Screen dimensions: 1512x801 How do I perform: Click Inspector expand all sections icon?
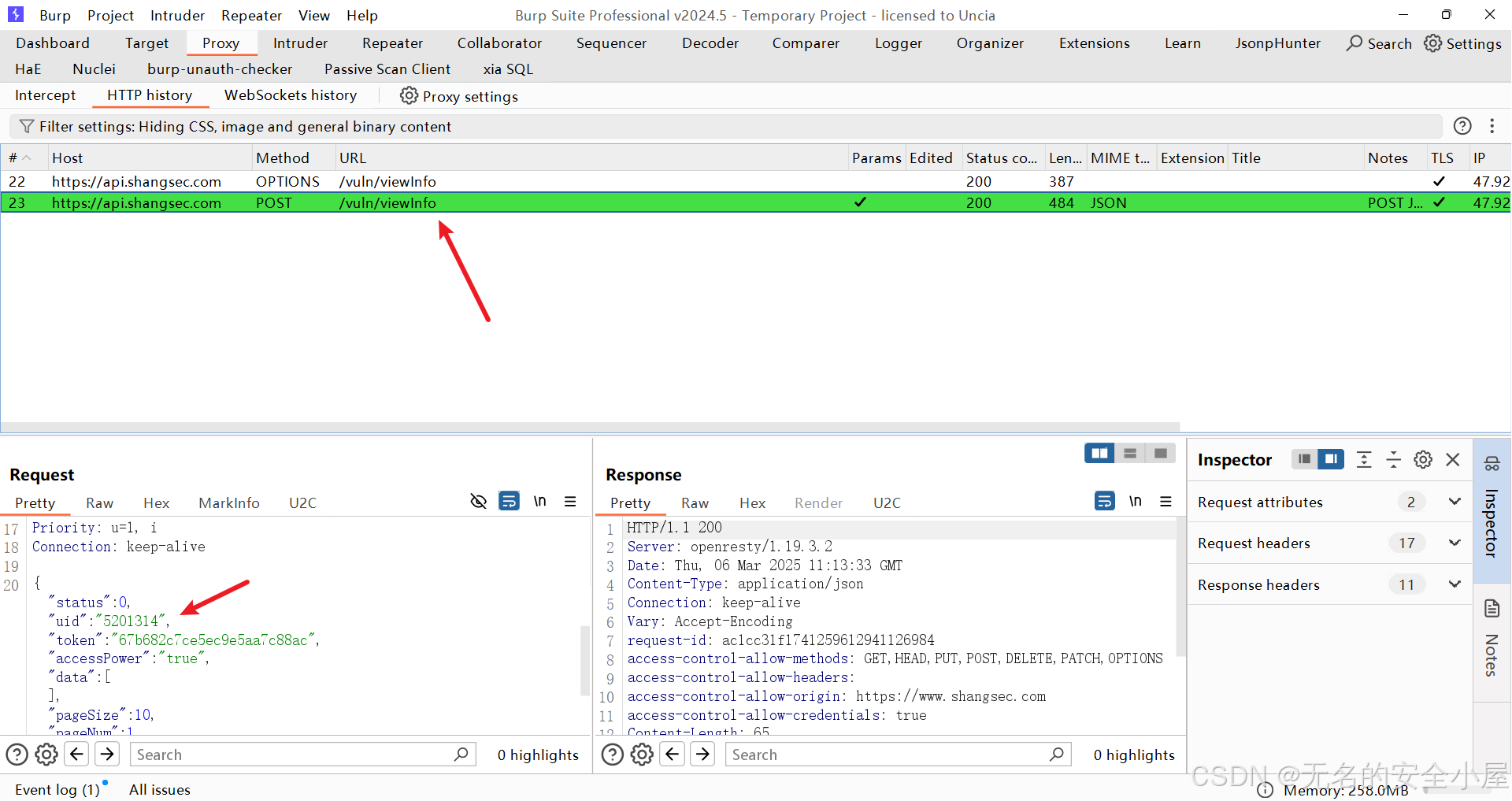[x=1364, y=460]
